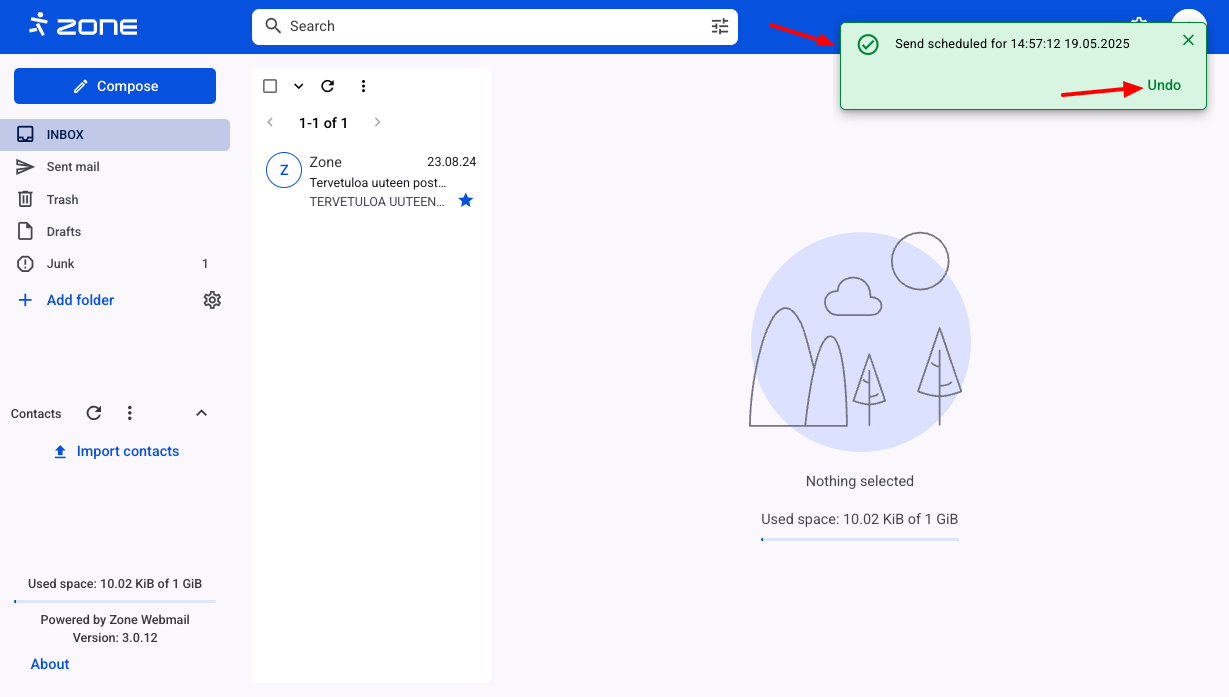The image size is (1229, 697).
Task: Collapse the Contacts section
Action: tap(201, 413)
